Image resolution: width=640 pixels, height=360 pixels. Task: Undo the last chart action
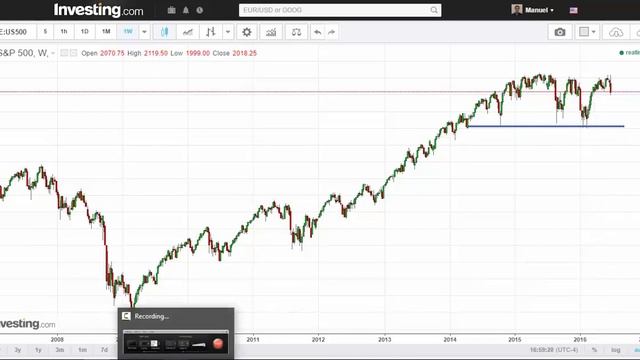coord(318,32)
